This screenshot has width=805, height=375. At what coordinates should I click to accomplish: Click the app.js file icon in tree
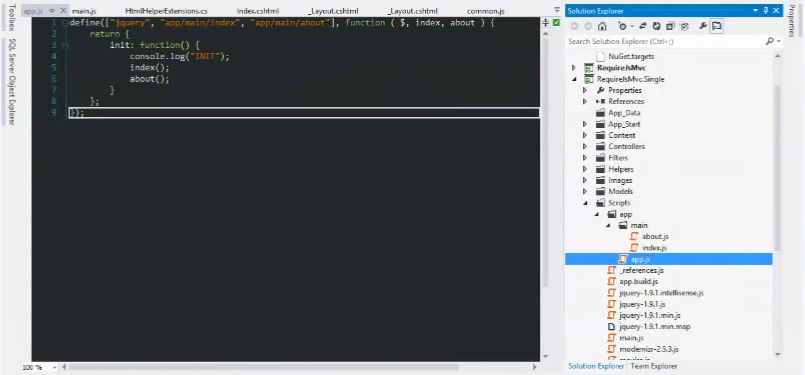tap(623, 259)
